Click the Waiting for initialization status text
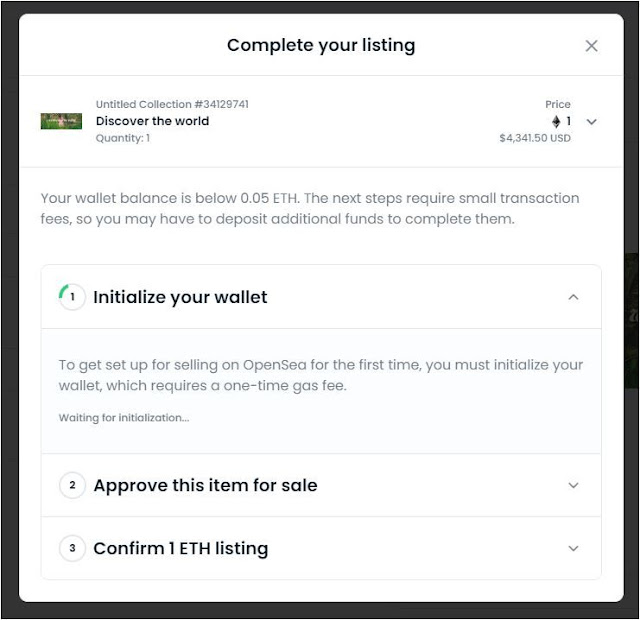Image resolution: width=640 pixels, height=620 pixels. pyautogui.click(x=124, y=418)
